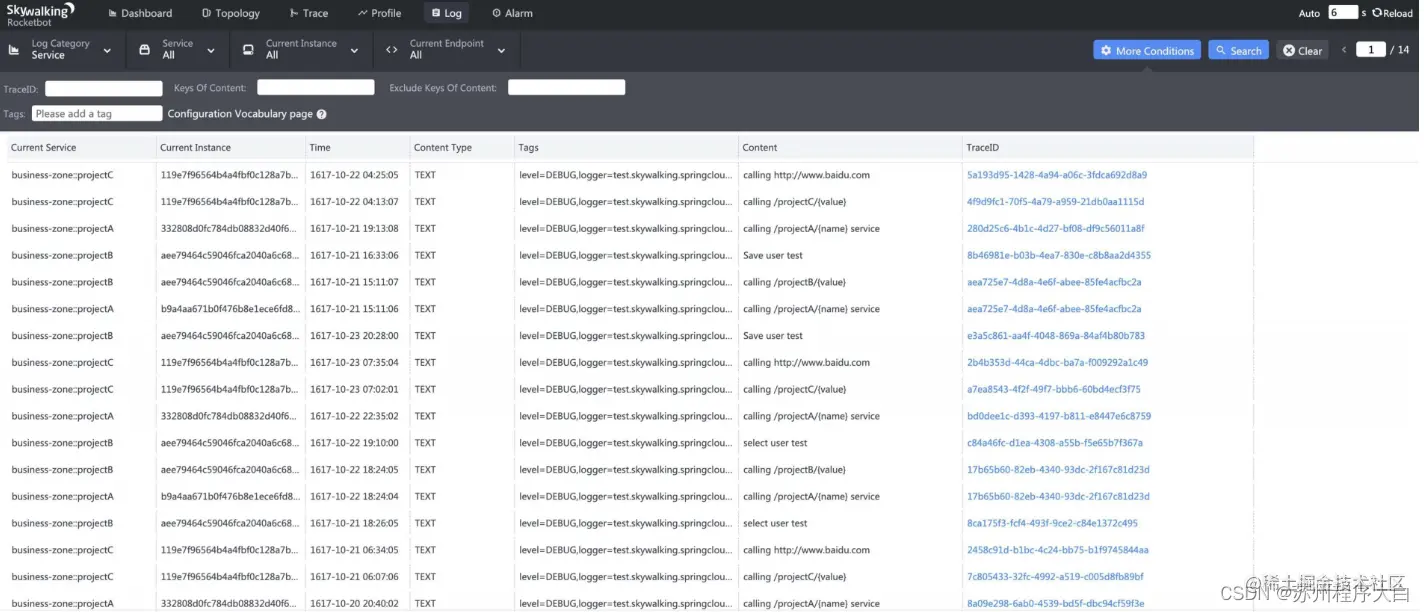Click 'Save user test' in 16:33:06 row
This screenshot has height=612, width=1424.
773,256
